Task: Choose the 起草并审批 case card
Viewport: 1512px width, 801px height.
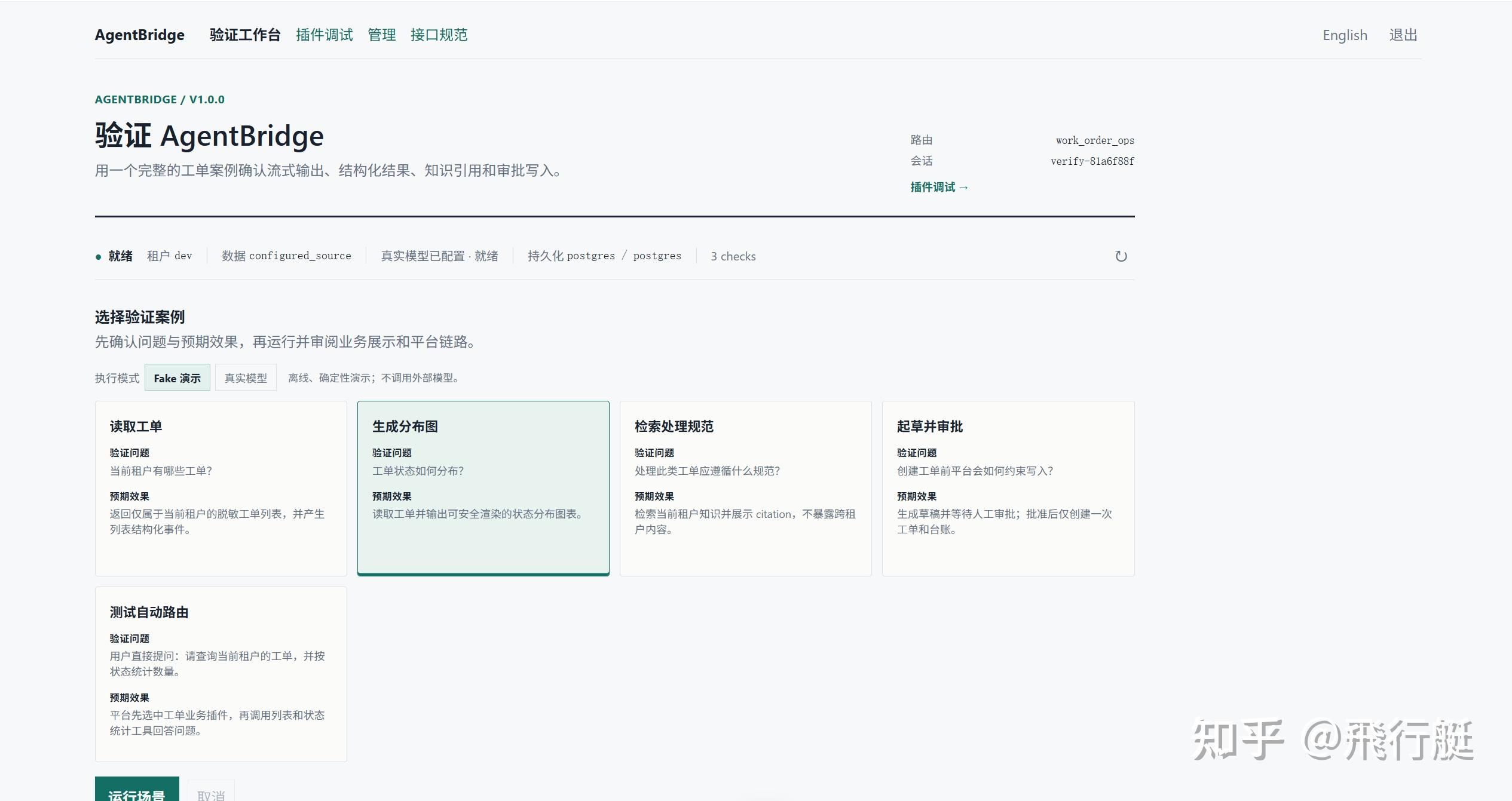Action: point(1008,489)
